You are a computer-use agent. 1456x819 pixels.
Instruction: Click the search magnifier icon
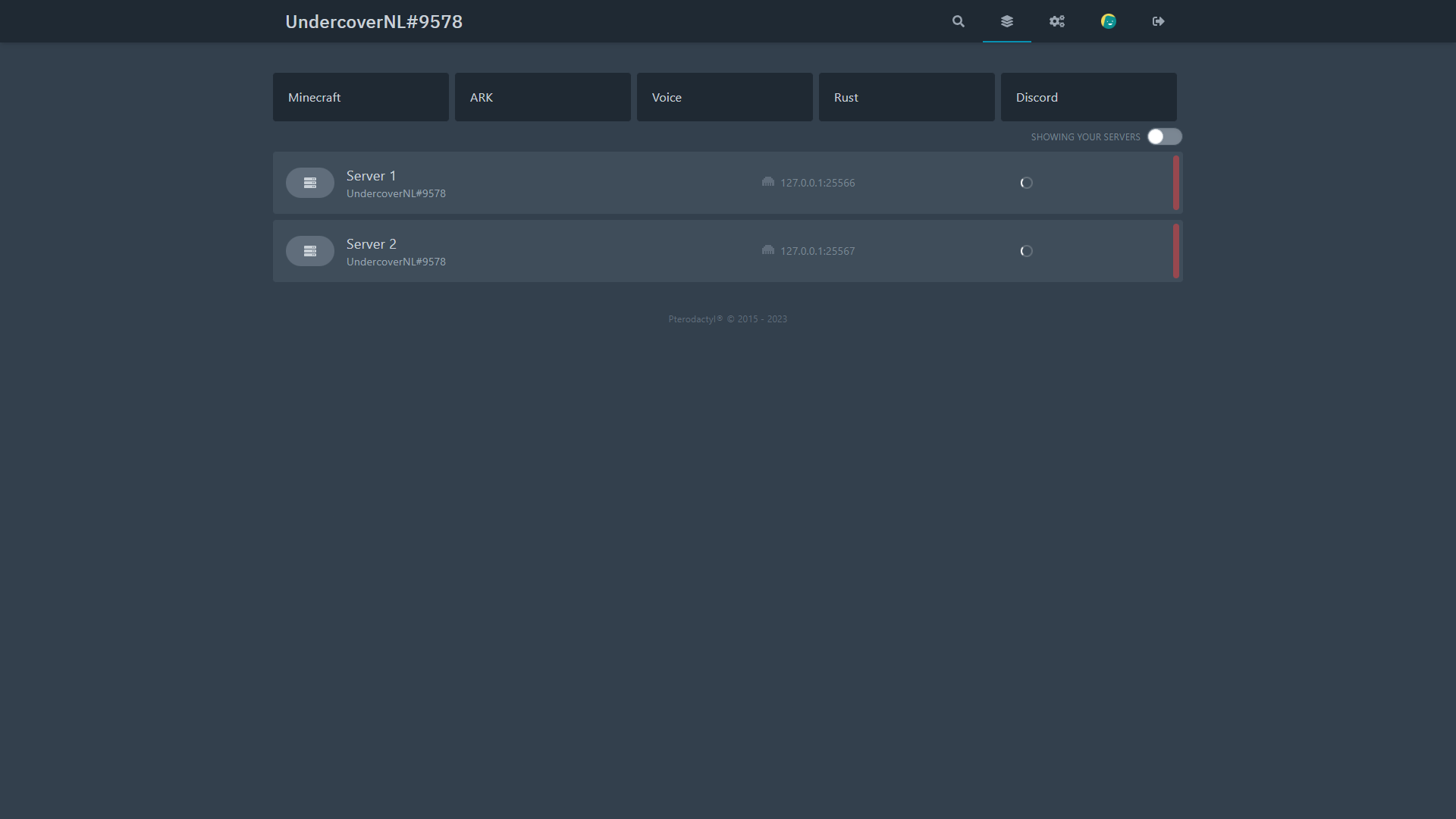click(x=959, y=21)
